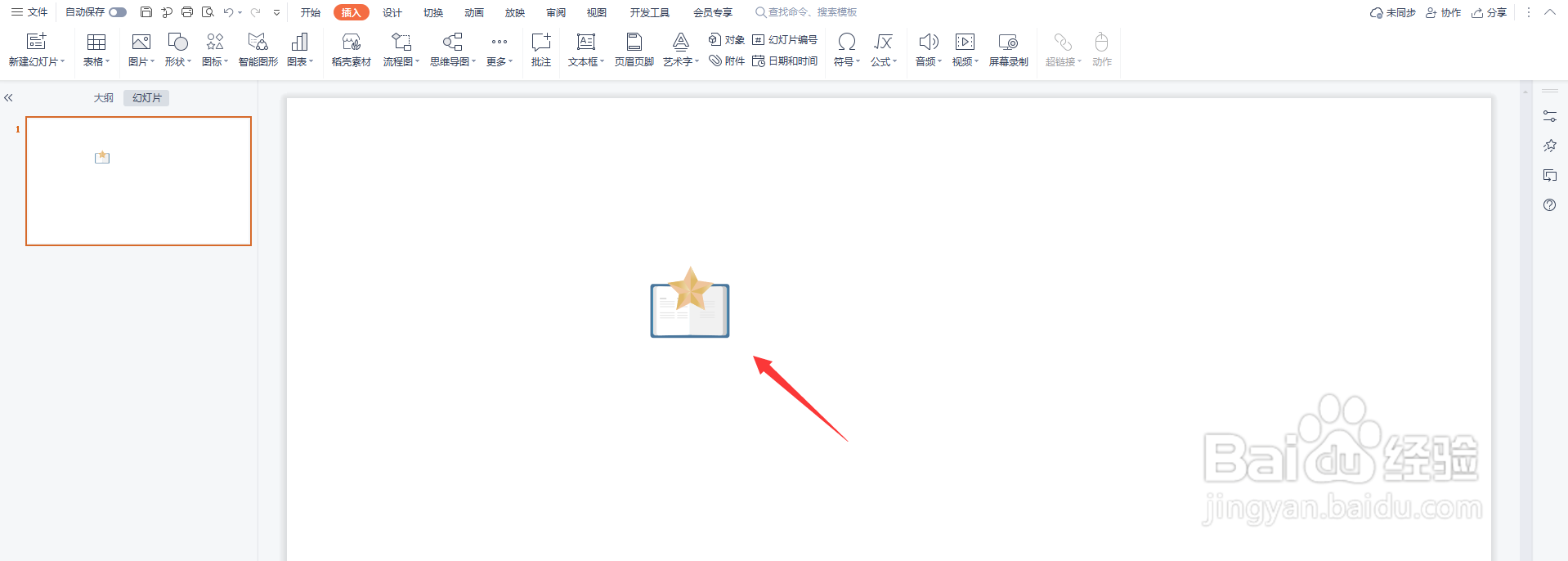Open the 文件 menu
The width and height of the screenshot is (1568, 561).
coord(29,12)
